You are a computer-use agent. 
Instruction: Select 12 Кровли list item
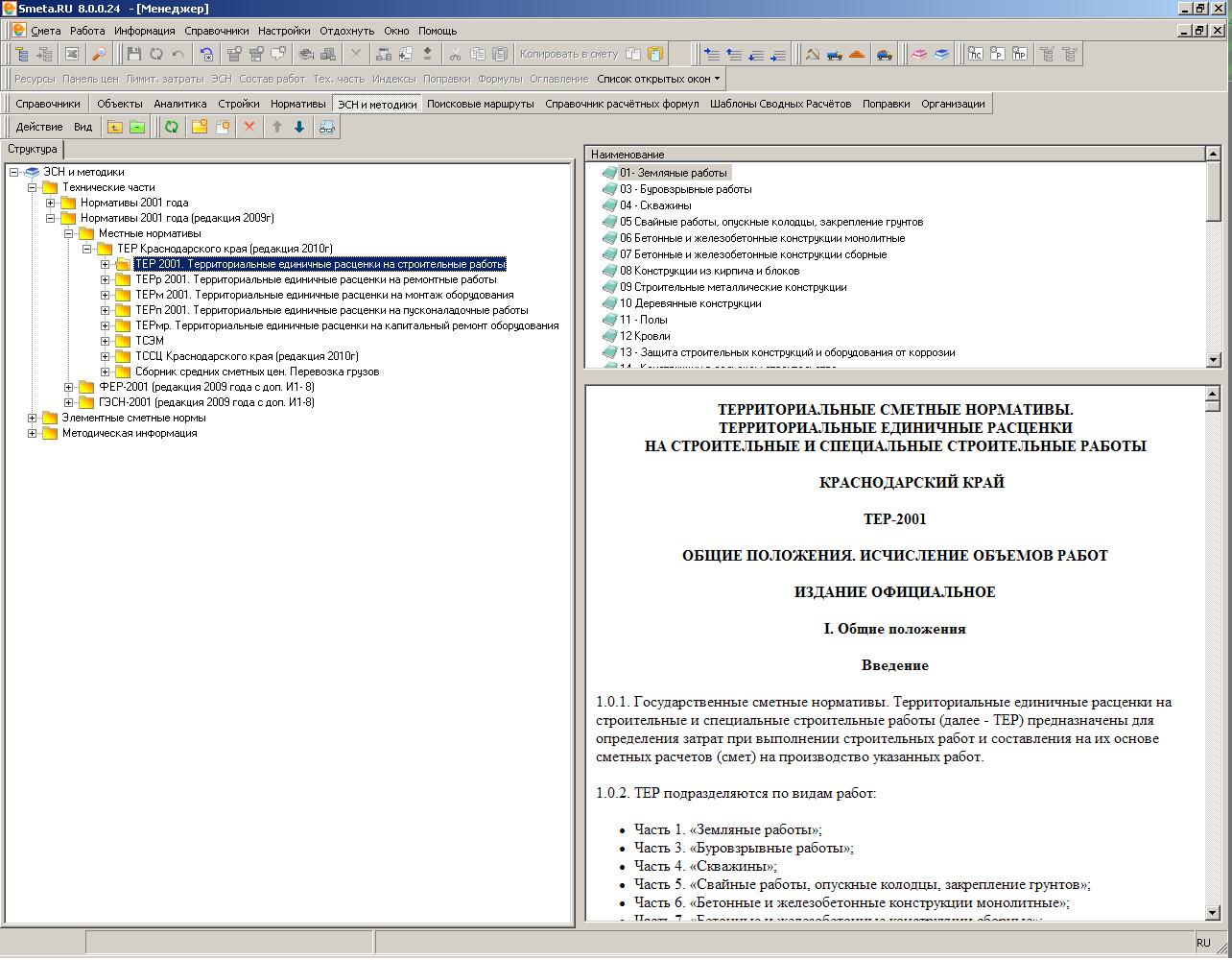coord(645,336)
